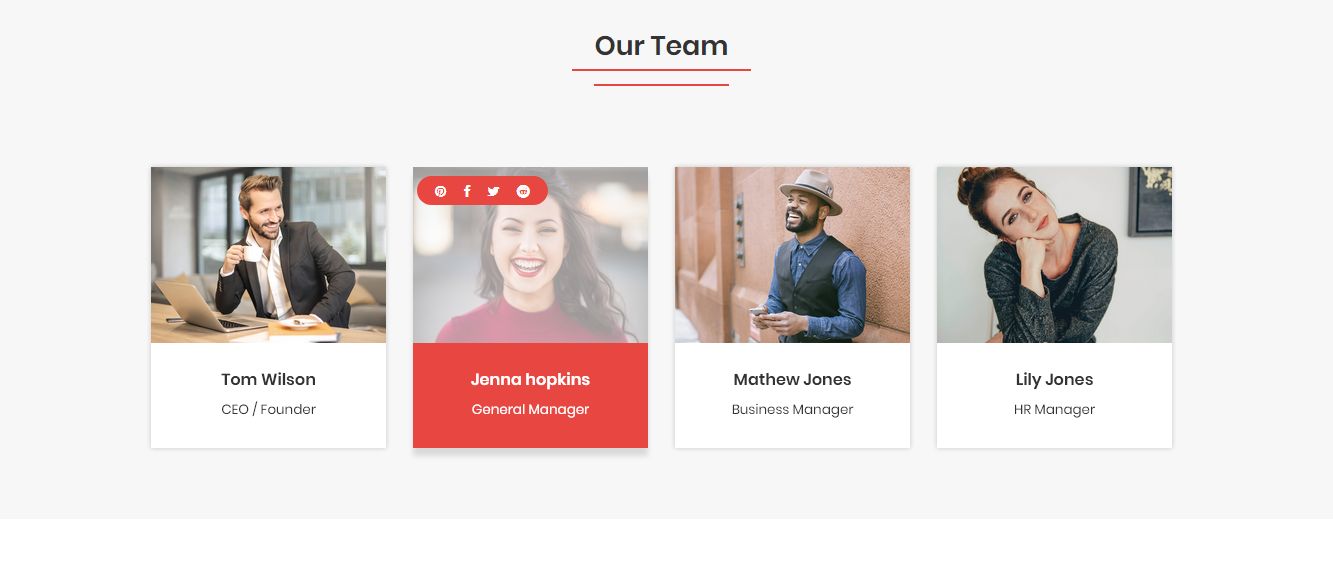Select the General Manager subtitle
This screenshot has height=584, width=1333.
click(530, 409)
